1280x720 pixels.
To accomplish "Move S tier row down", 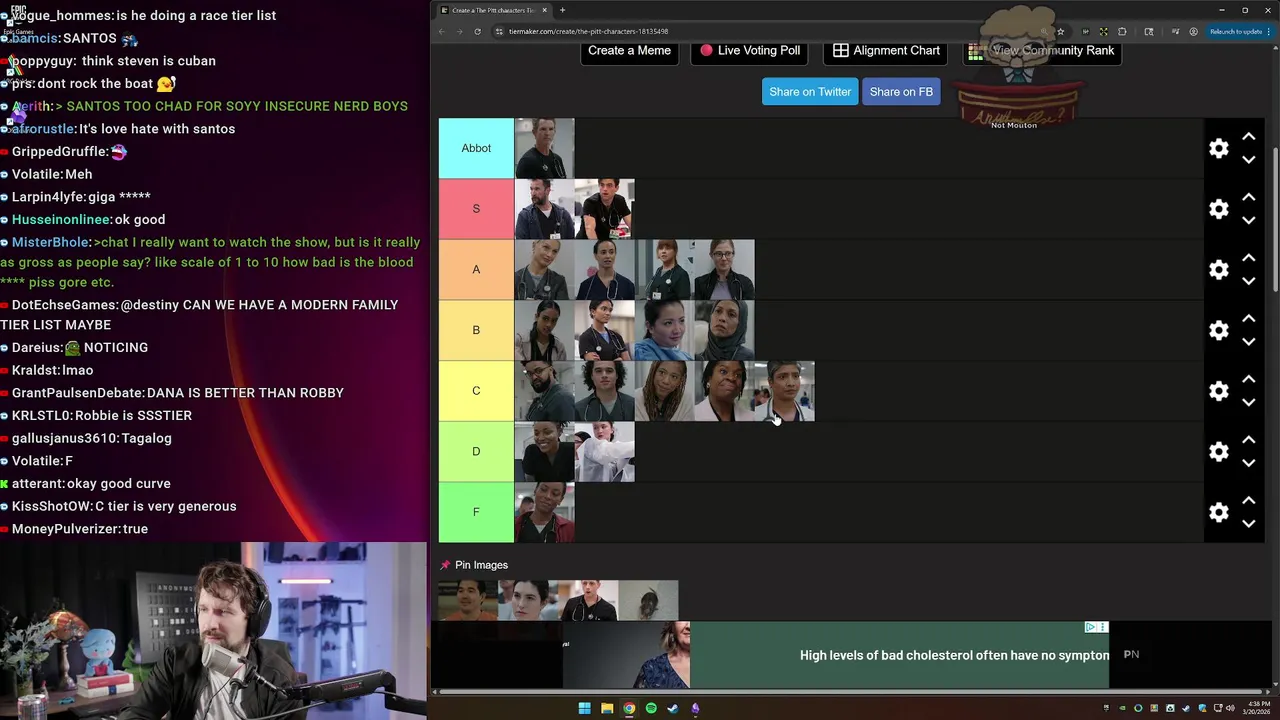I will (1248, 221).
